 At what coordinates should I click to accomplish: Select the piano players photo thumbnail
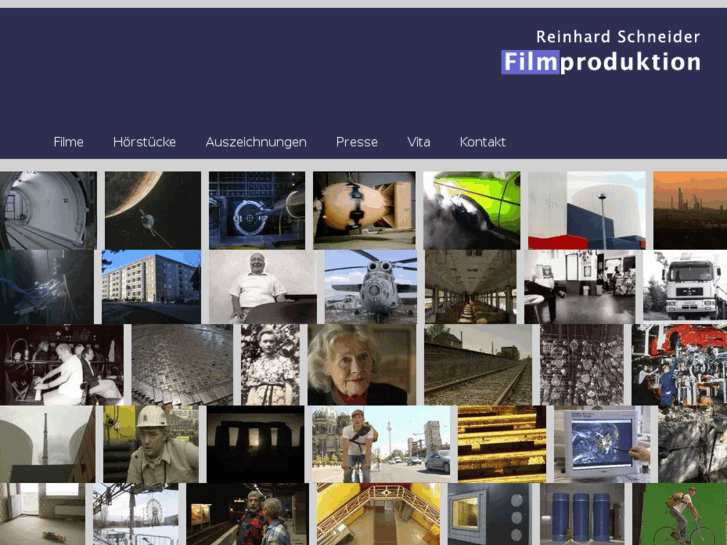pyautogui.click(x=62, y=365)
